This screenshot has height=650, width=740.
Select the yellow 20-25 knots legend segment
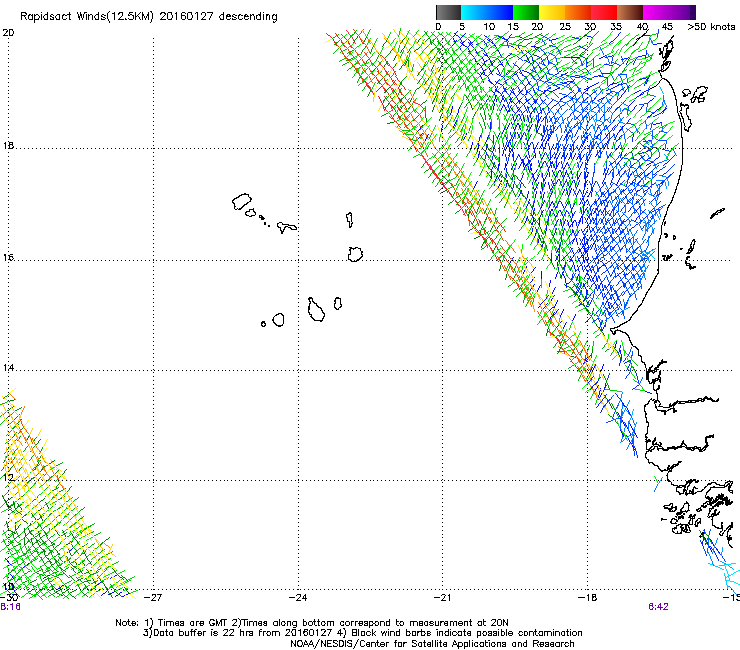[x=552, y=12]
